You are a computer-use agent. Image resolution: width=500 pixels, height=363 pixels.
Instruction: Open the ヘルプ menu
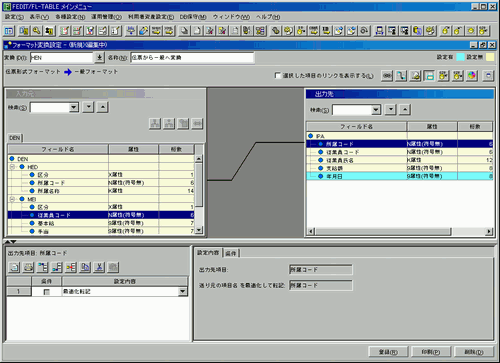268,17
